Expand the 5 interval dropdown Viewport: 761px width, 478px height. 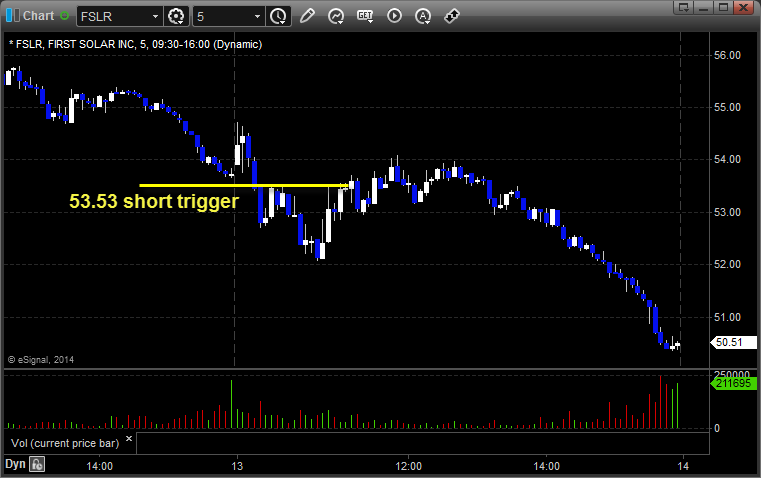point(258,16)
